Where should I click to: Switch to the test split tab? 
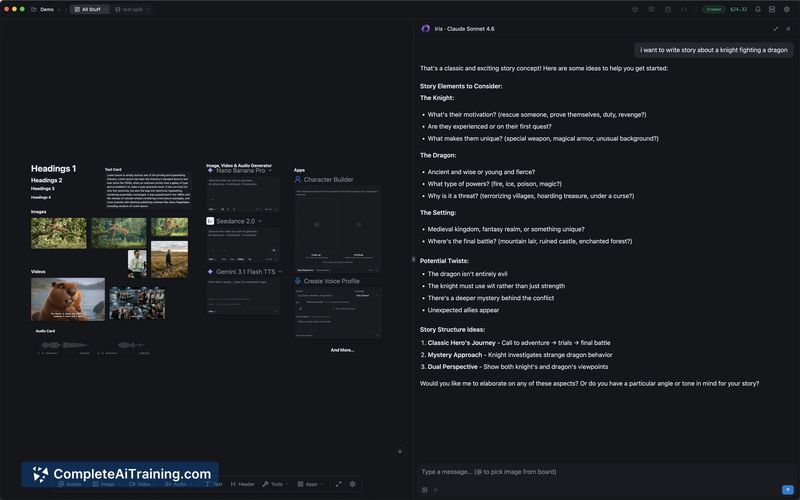(133, 9)
